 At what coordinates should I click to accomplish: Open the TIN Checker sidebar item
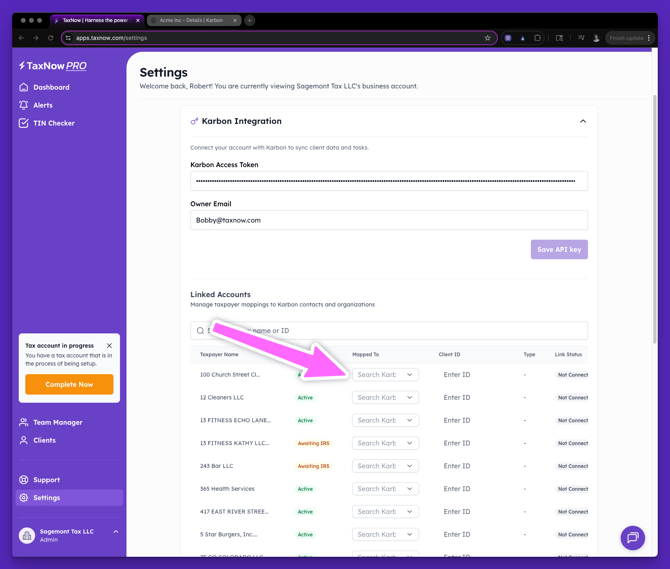(x=47, y=123)
